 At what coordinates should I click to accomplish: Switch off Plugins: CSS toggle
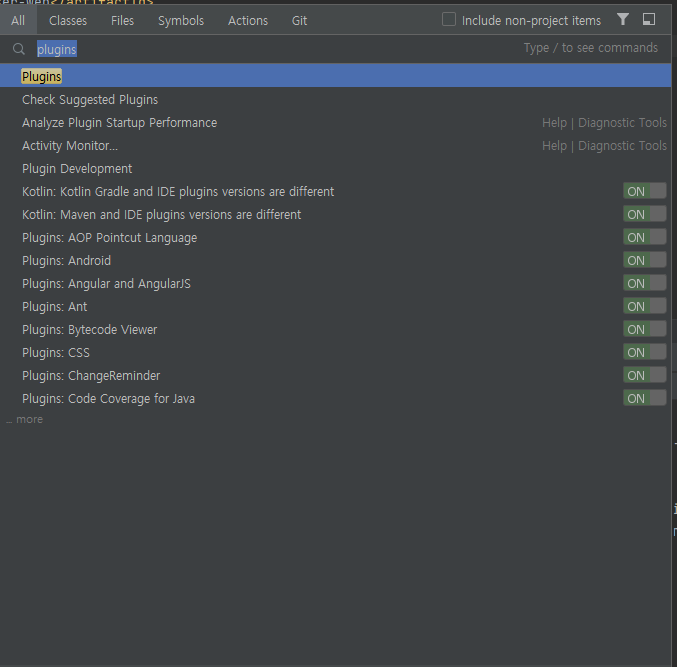coord(644,352)
